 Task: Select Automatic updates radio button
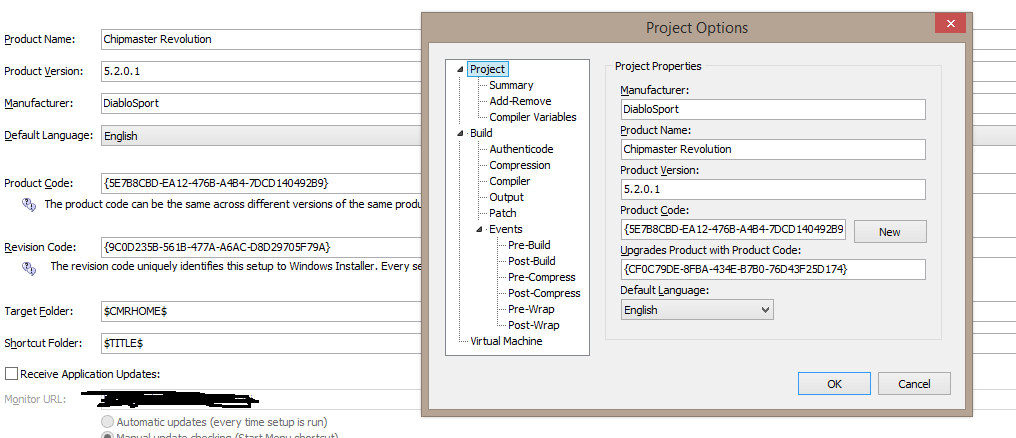108,422
